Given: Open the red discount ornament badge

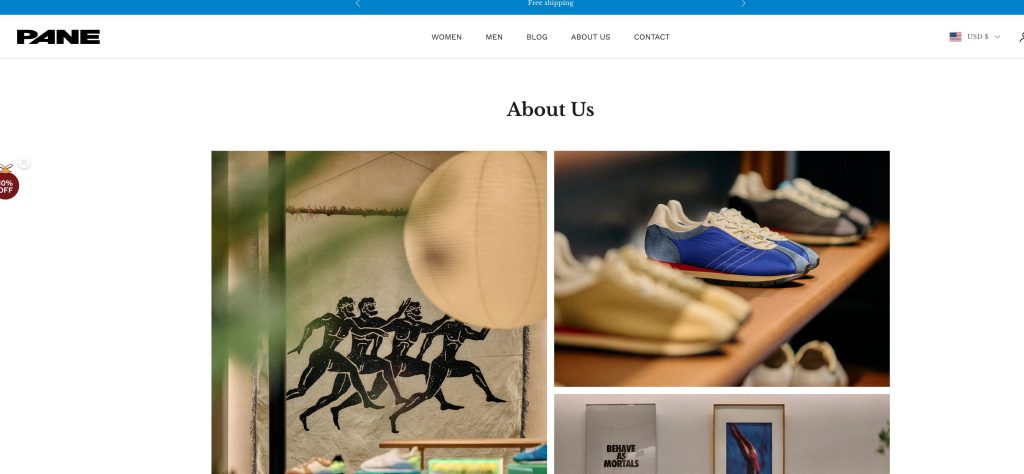Looking at the screenshot, I should pos(7,183).
